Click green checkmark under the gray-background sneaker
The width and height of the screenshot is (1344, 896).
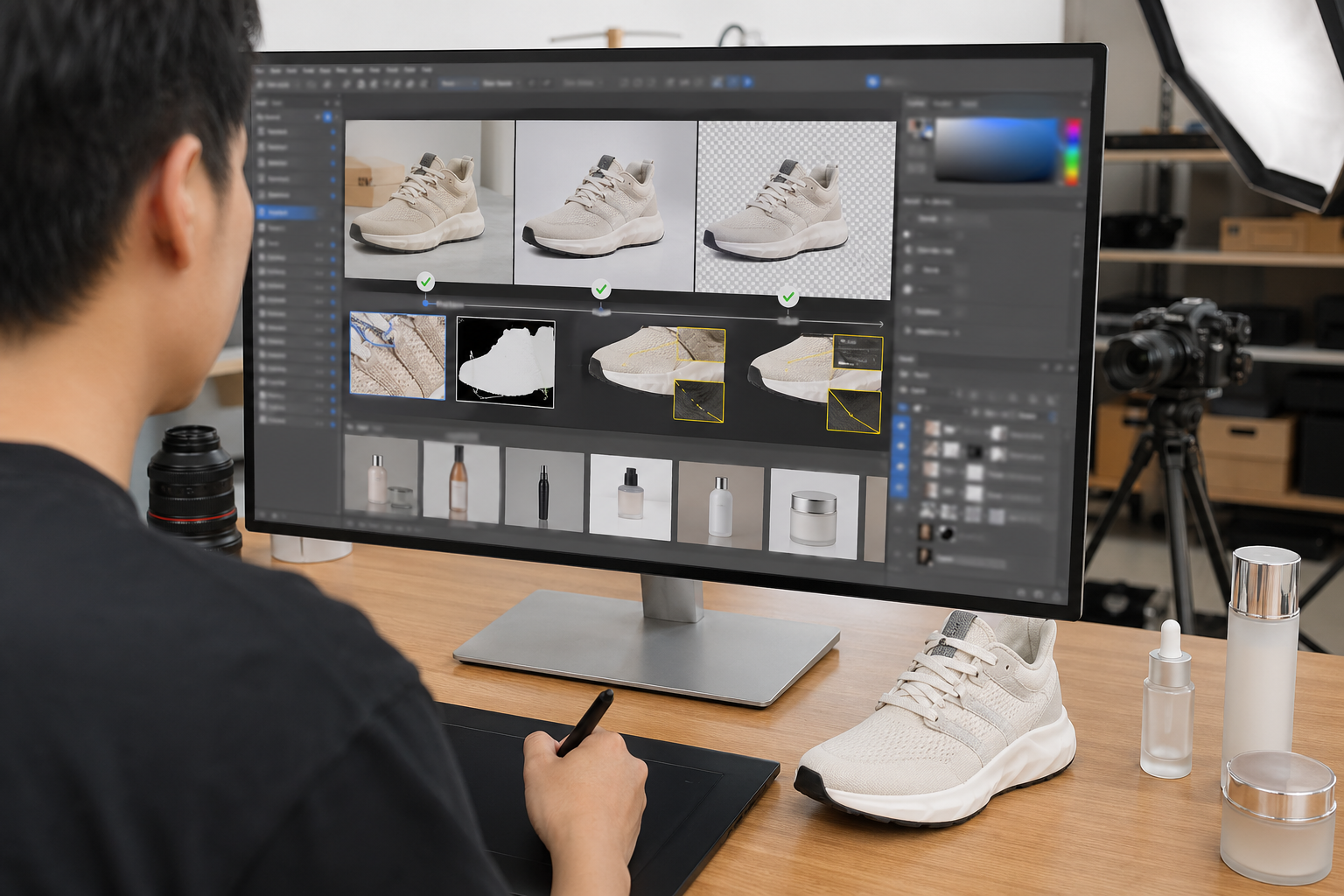pyautogui.click(x=600, y=290)
